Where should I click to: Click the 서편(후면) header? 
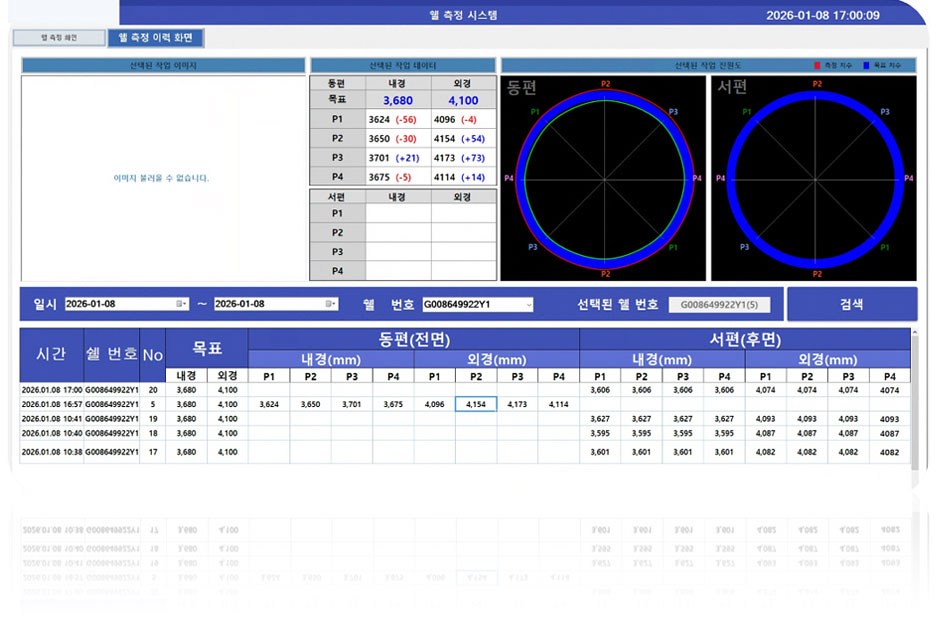pos(745,339)
